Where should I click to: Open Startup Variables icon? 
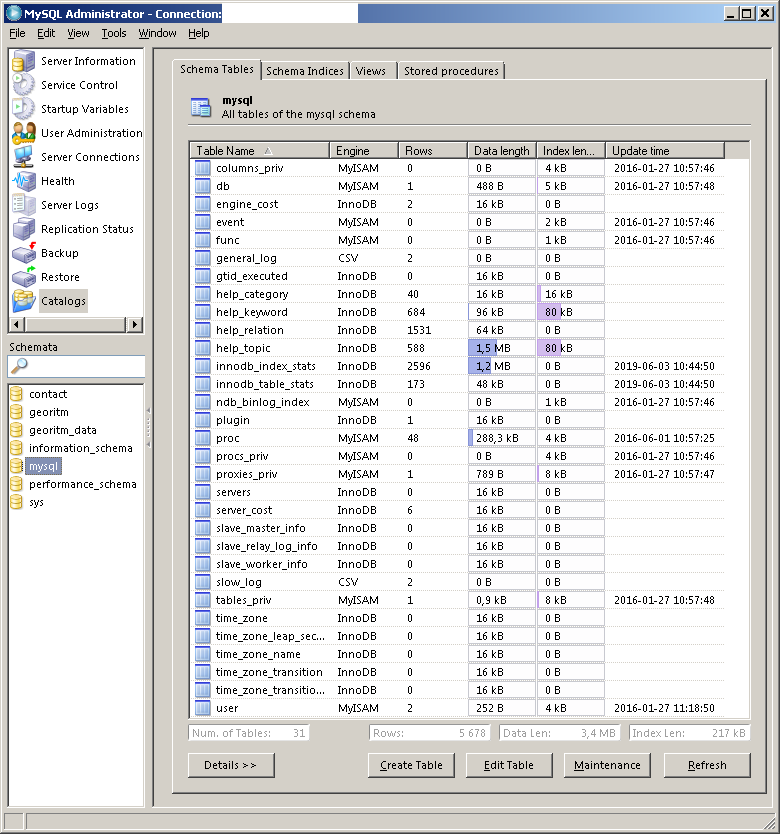(23, 109)
